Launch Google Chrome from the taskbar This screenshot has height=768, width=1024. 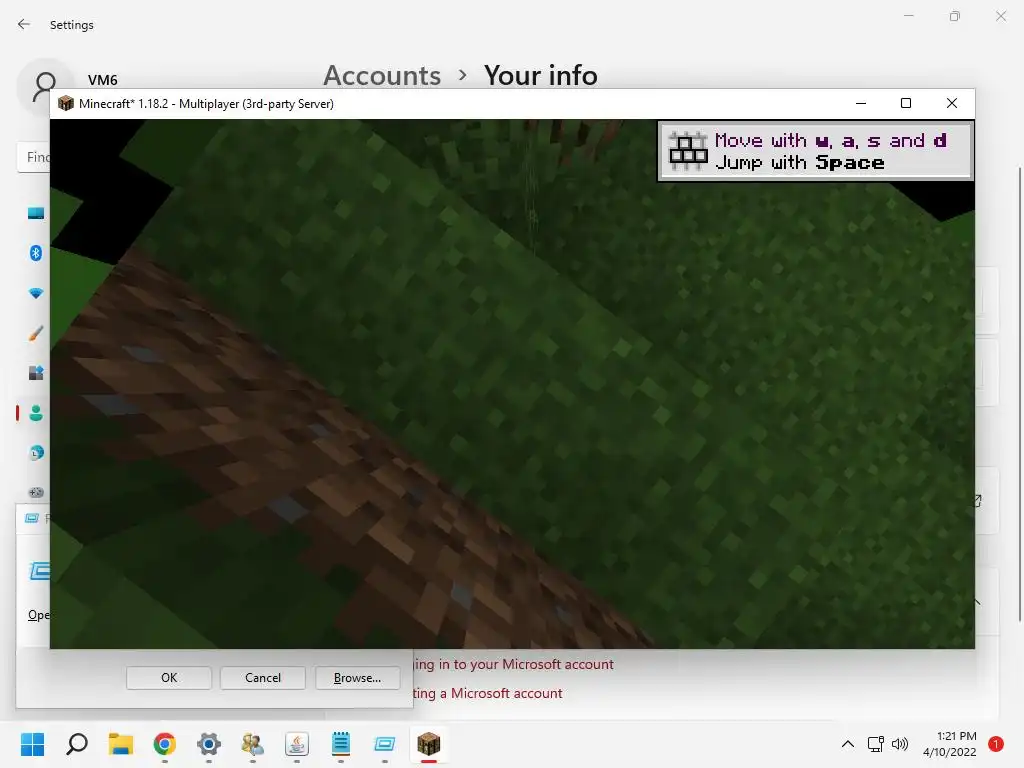(165, 744)
